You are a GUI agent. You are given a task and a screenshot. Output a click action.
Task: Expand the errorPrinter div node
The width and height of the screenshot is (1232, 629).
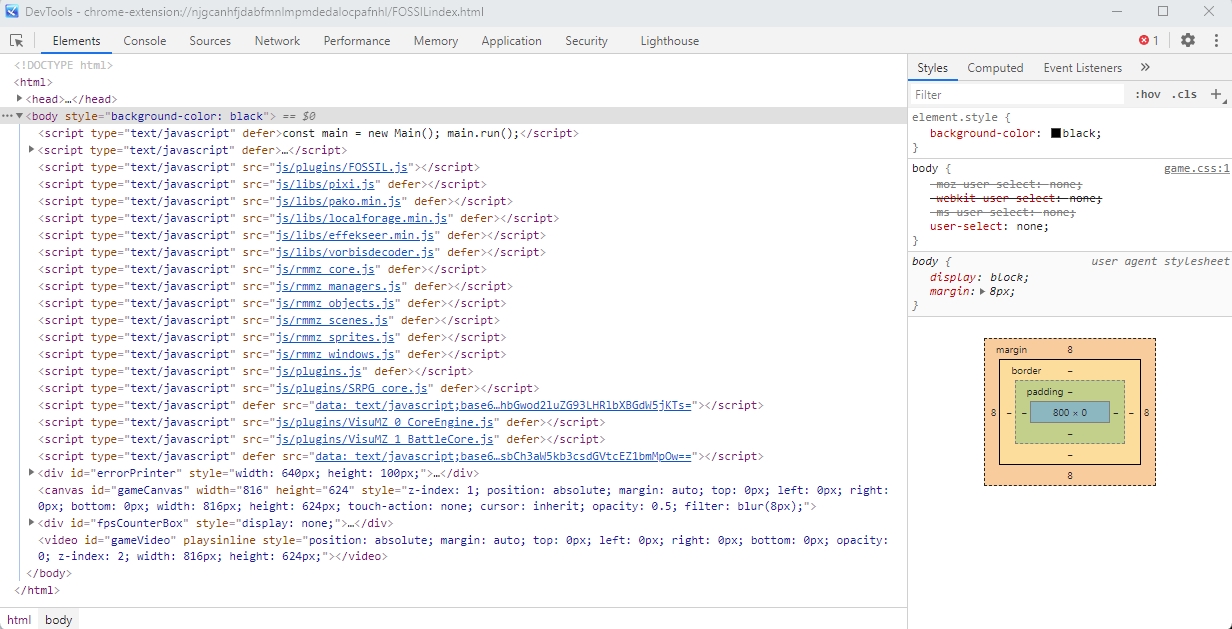click(32, 472)
